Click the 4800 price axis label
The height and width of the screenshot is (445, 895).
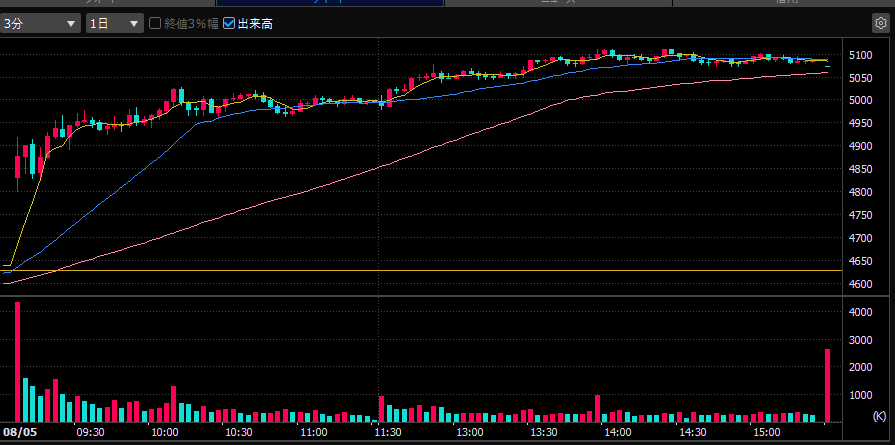coord(860,192)
